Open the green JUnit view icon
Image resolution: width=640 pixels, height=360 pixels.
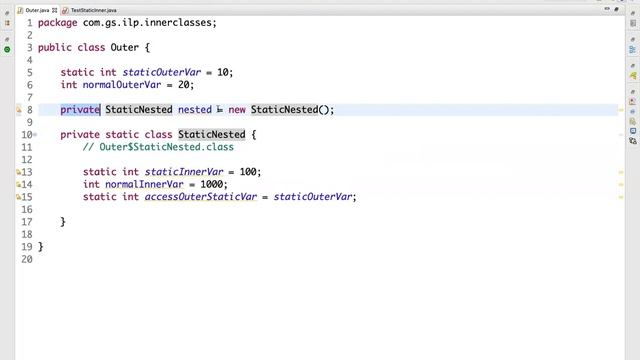pos(7,49)
